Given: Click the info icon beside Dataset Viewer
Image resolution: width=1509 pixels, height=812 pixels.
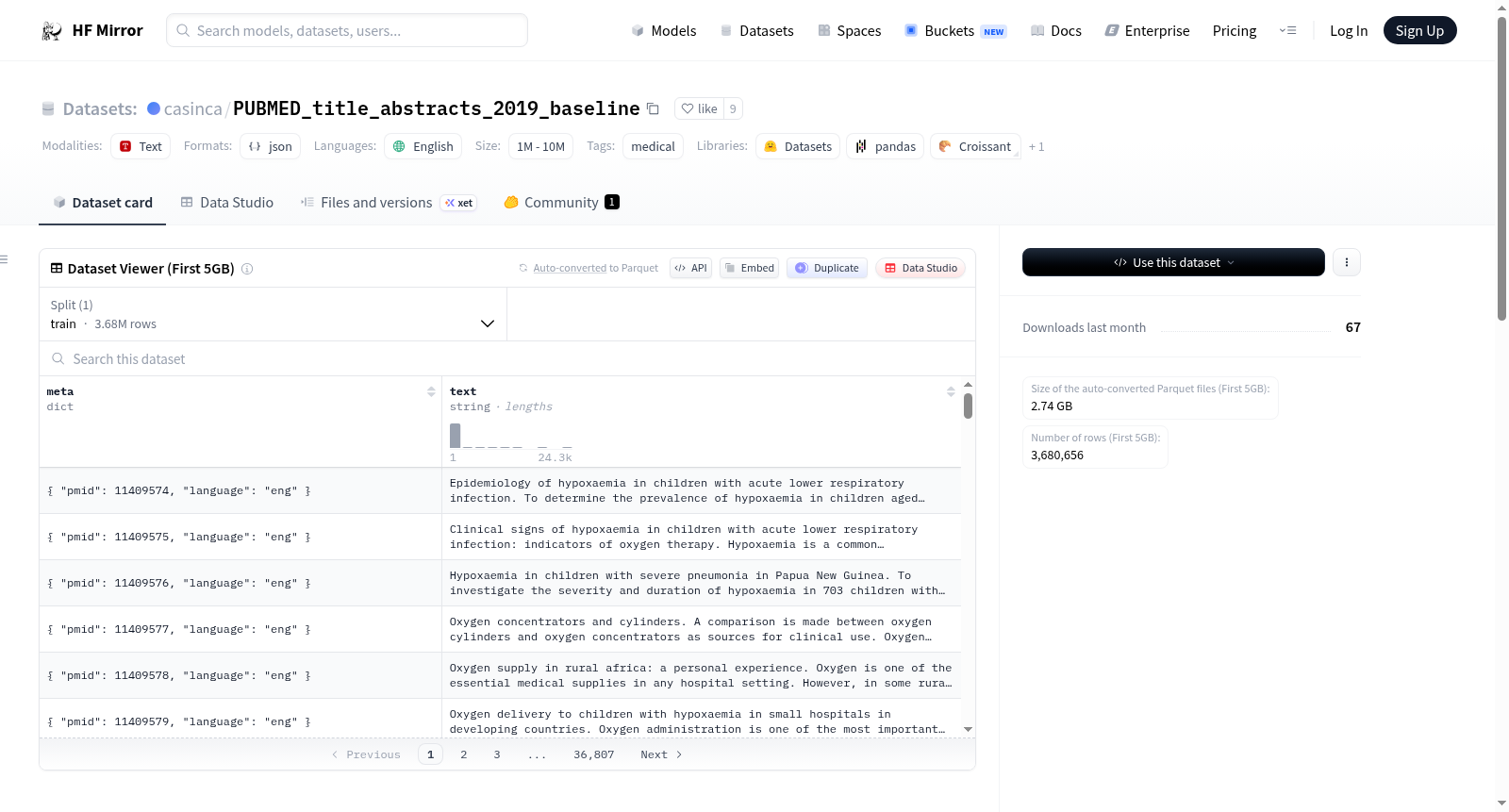Looking at the screenshot, I should tap(247, 269).
